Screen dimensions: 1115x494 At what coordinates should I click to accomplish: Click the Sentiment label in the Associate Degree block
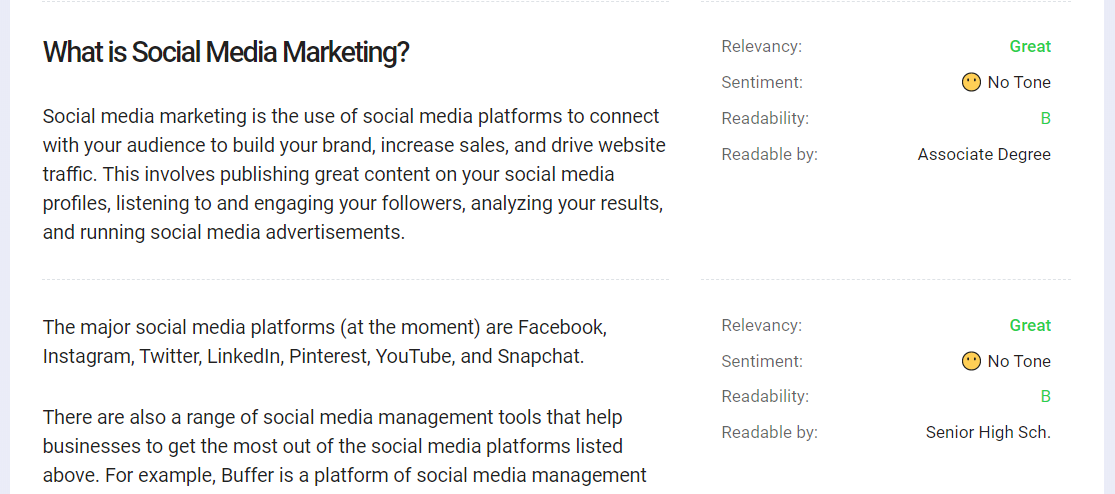pyautogui.click(x=762, y=82)
